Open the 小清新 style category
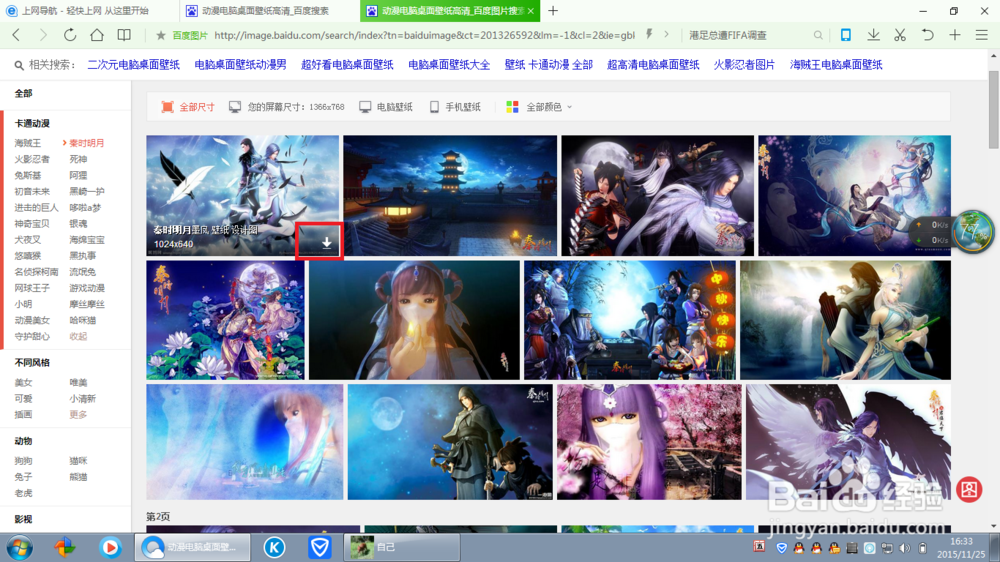 82,399
